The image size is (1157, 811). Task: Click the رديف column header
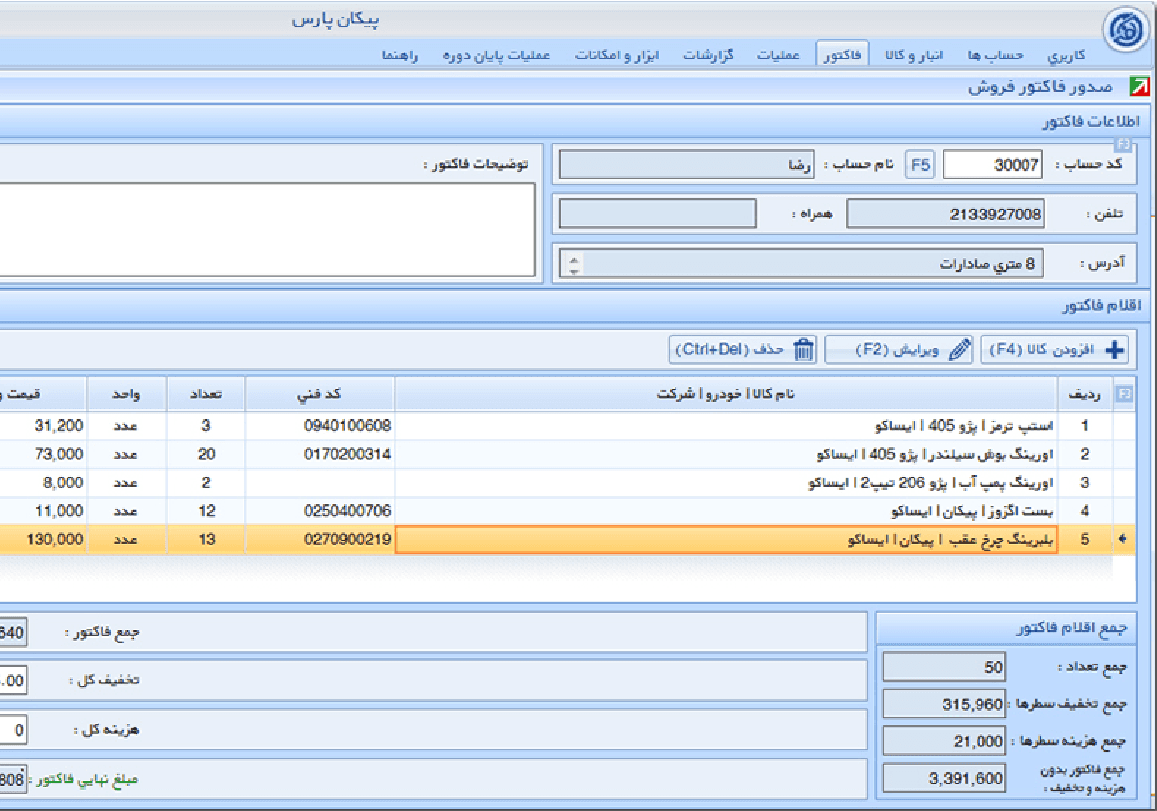pyautogui.click(x=1085, y=394)
